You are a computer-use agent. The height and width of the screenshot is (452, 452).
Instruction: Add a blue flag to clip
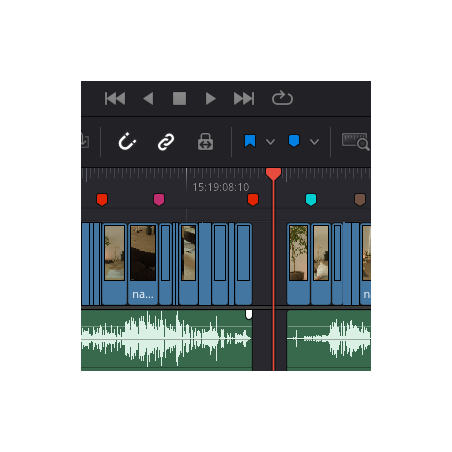[250, 141]
